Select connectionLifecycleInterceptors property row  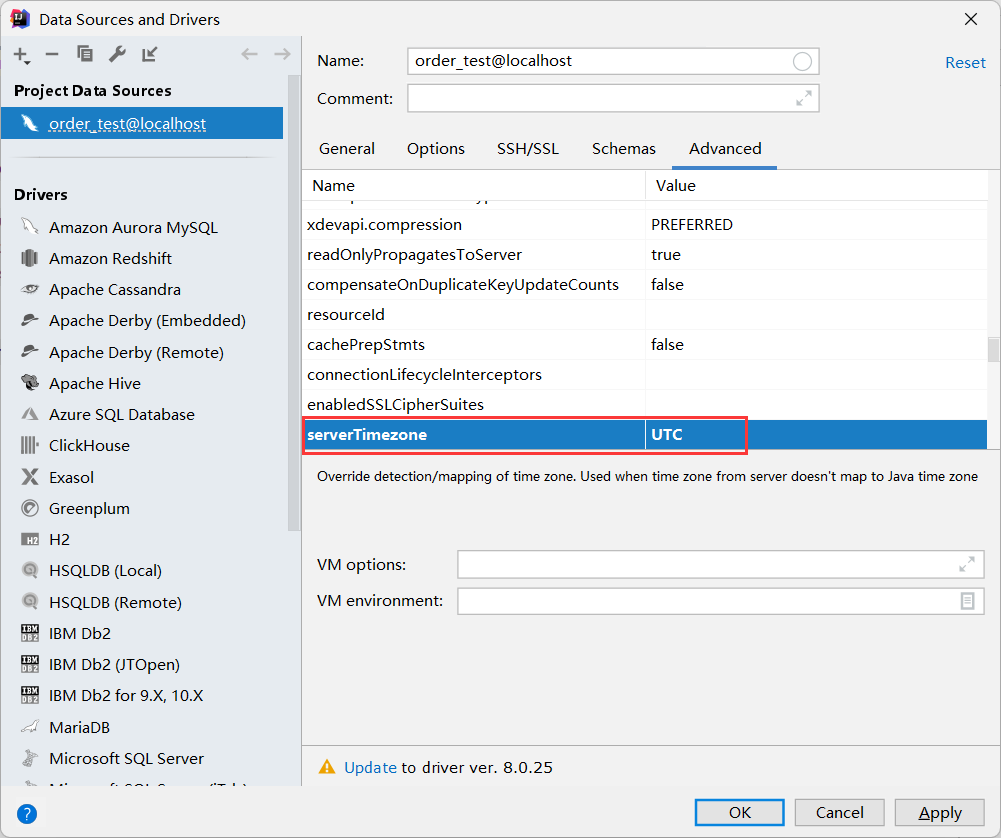coord(645,375)
